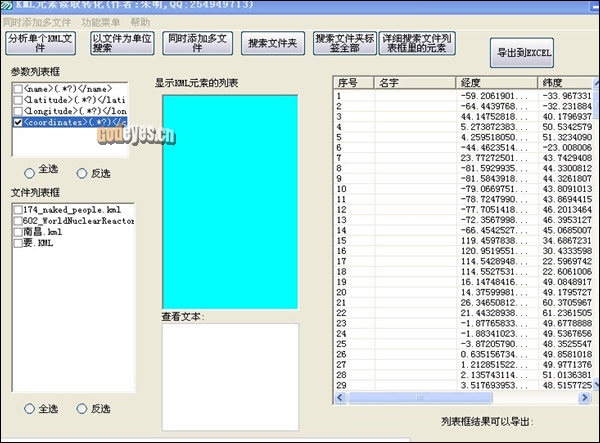Click the cyan KML element list box
The width and height of the screenshot is (600, 443).
point(230,202)
